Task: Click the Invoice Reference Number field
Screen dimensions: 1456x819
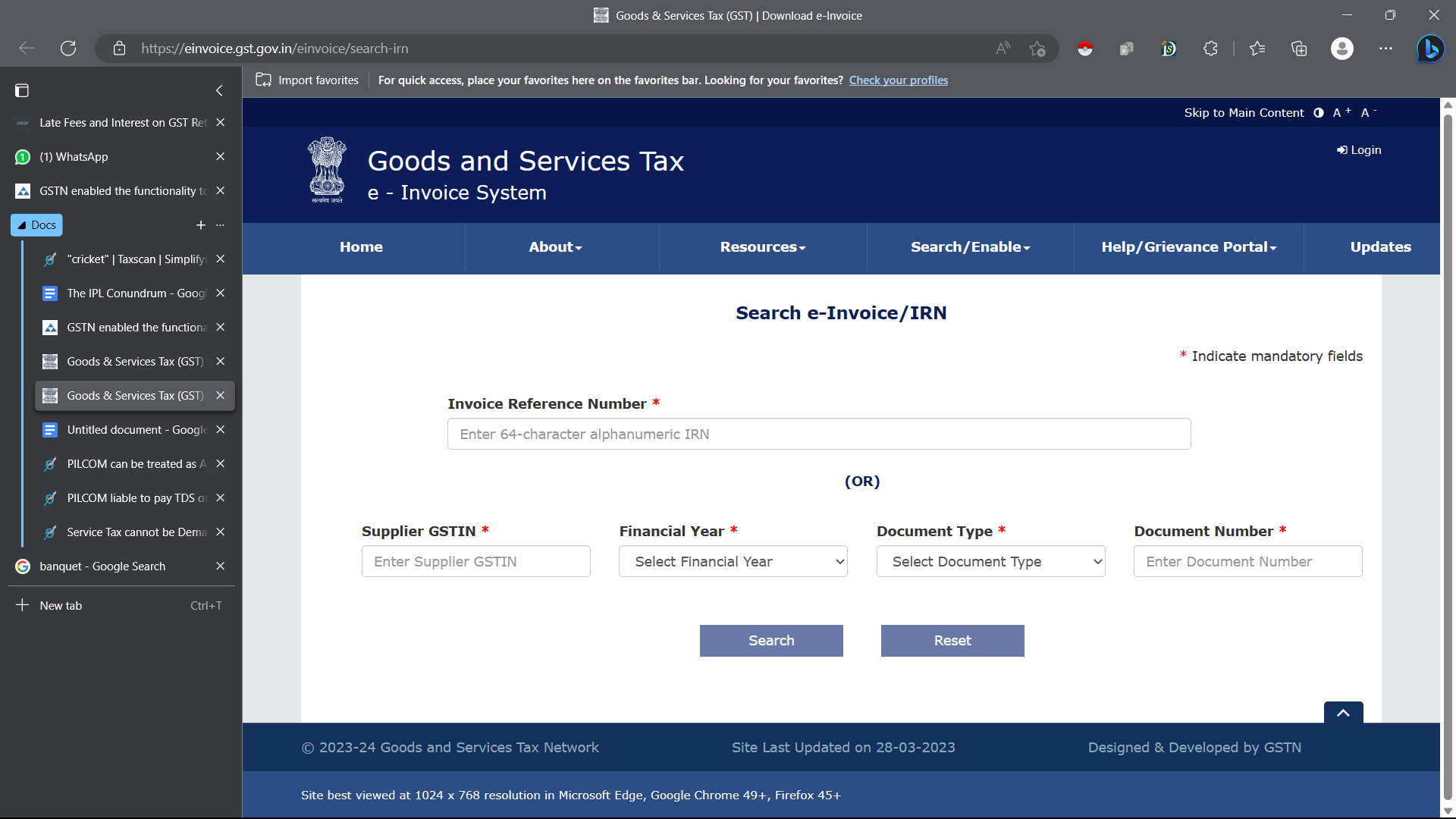Action: point(819,435)
